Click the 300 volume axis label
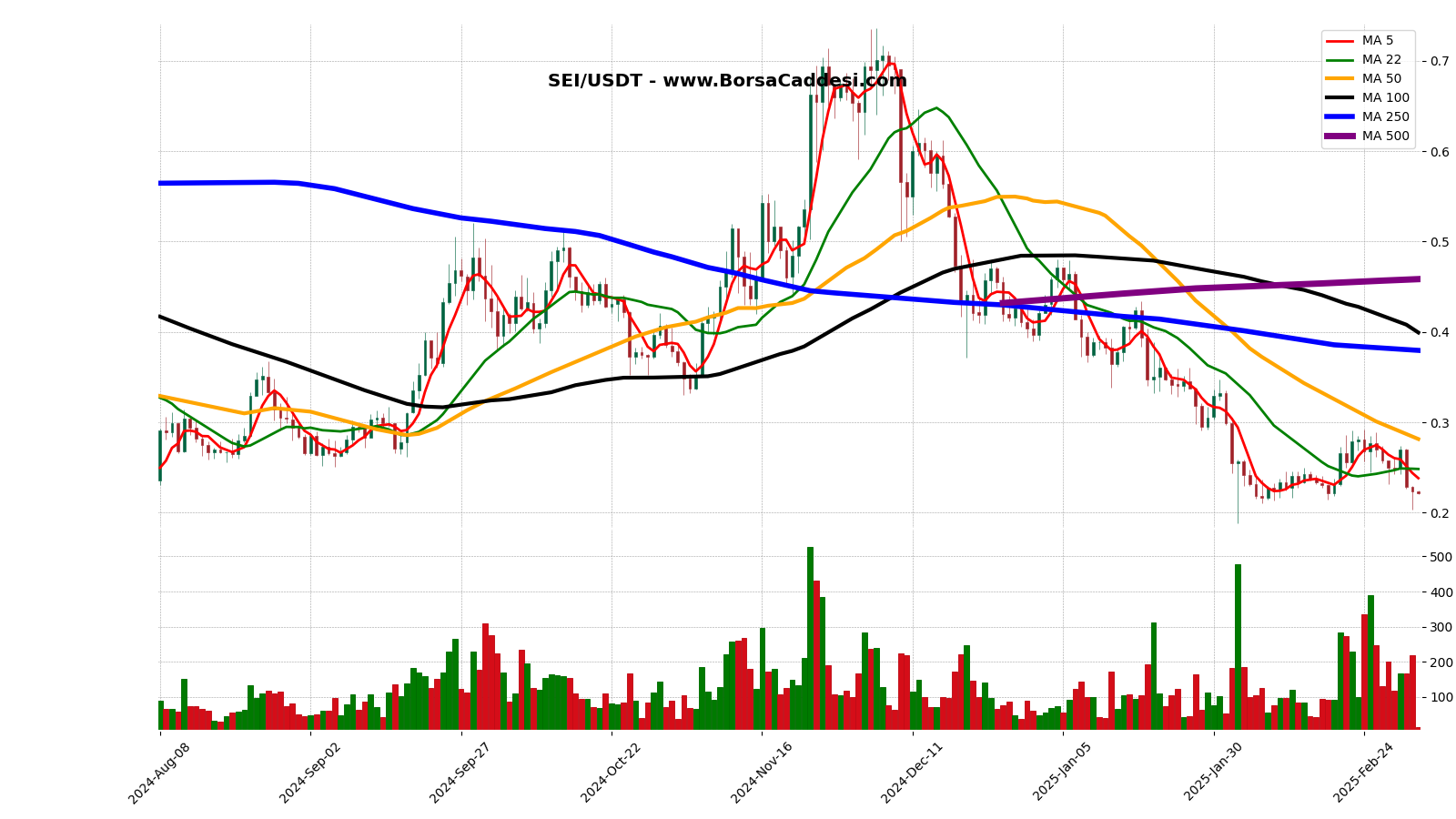Viewport: 1456px width, 819px height. 1442,627
